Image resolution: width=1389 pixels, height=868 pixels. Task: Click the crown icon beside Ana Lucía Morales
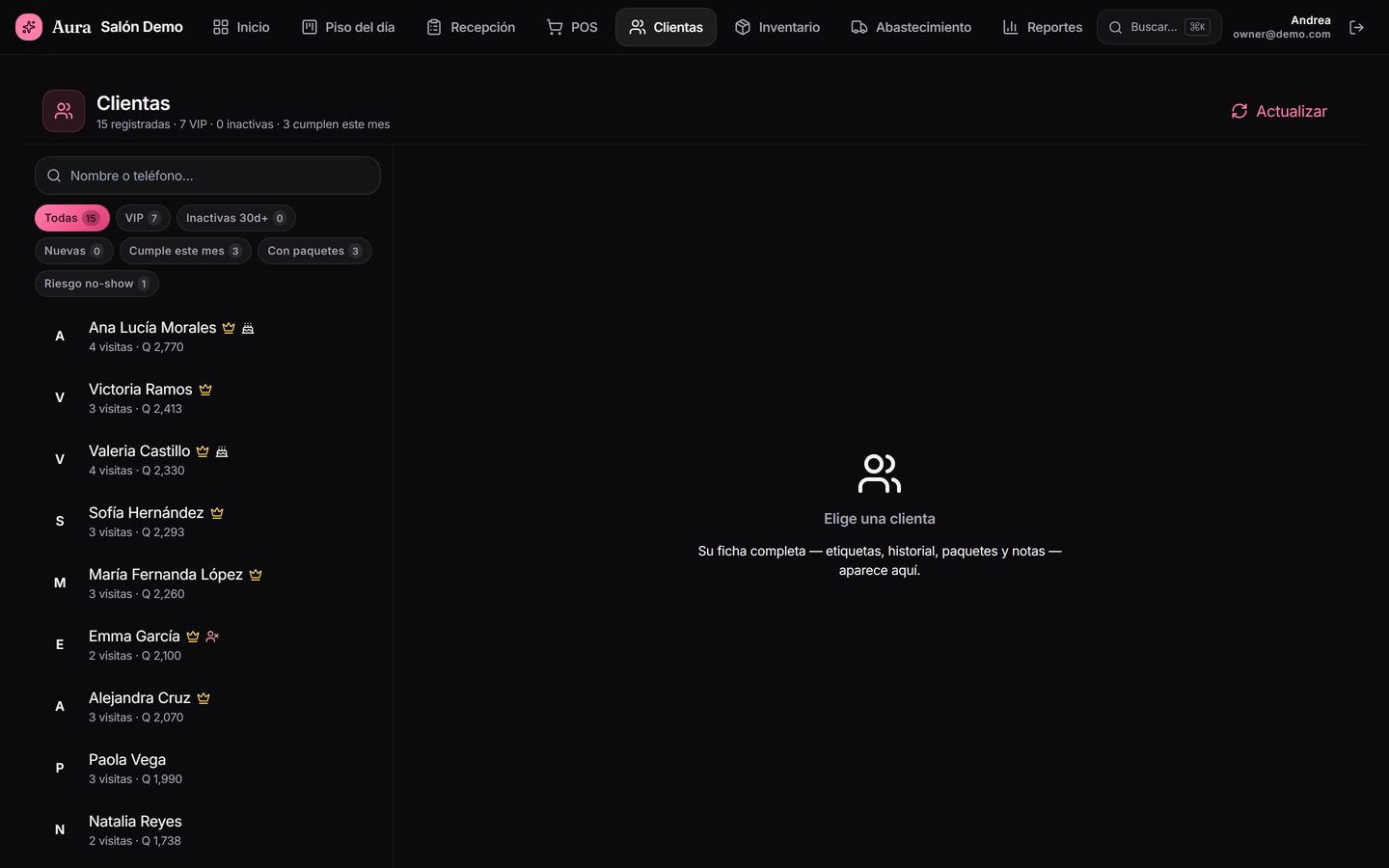[x=229, y=328]
